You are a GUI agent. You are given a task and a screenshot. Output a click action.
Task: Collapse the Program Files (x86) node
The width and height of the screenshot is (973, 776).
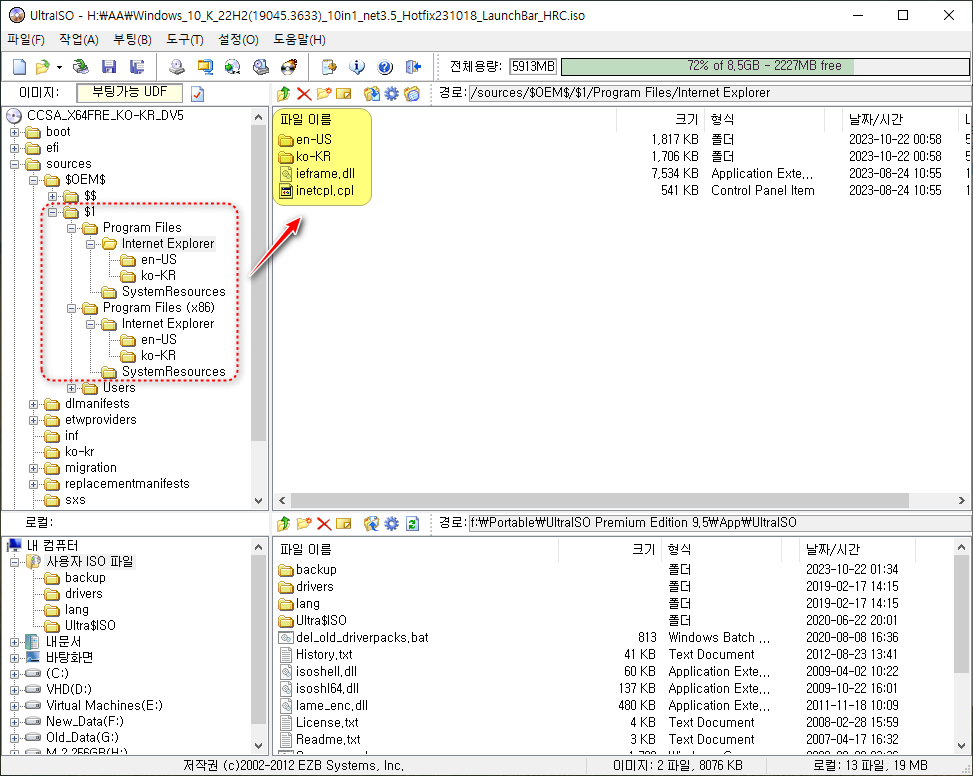pos(71,308)
